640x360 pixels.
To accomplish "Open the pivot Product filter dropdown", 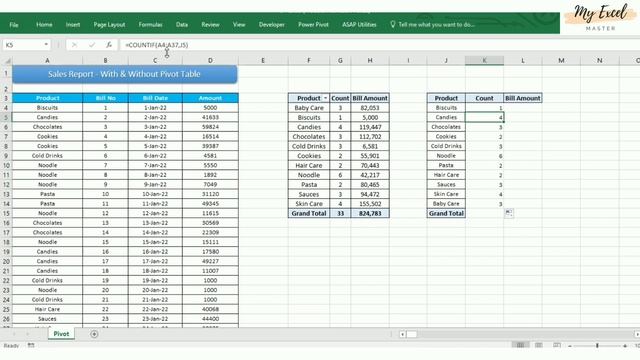I will tap(325, 98).
